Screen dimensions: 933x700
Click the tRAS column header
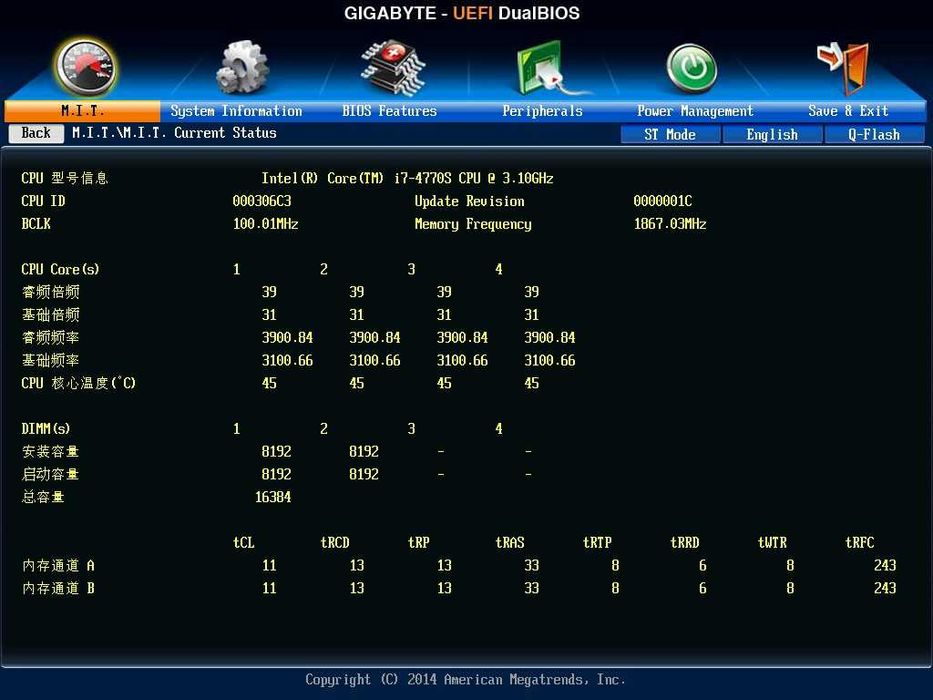tap(510, 542)
